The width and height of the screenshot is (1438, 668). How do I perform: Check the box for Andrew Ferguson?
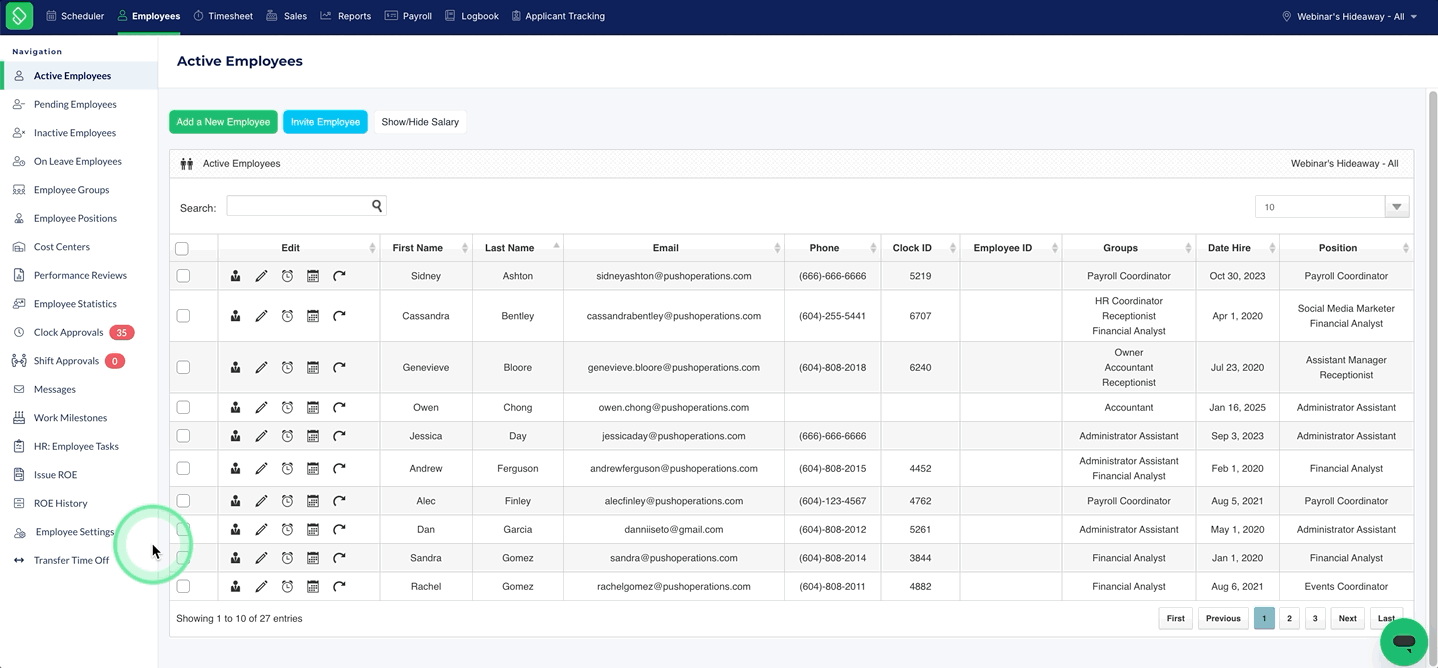[183, 468]
